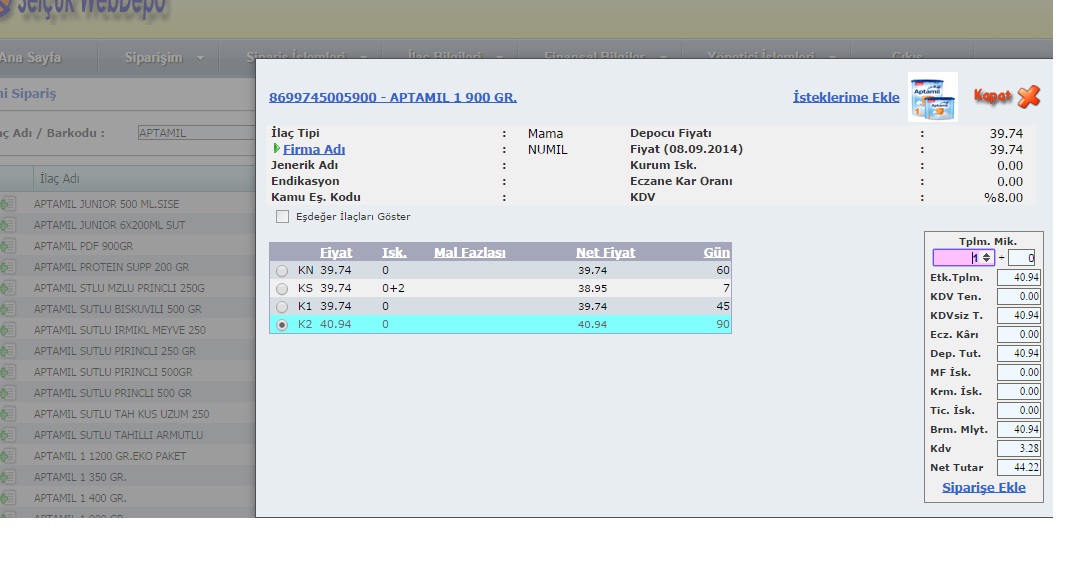Click the add icon for APTAMIL 1 350 GR.
1066x571 pixels.
pos(8,477)
